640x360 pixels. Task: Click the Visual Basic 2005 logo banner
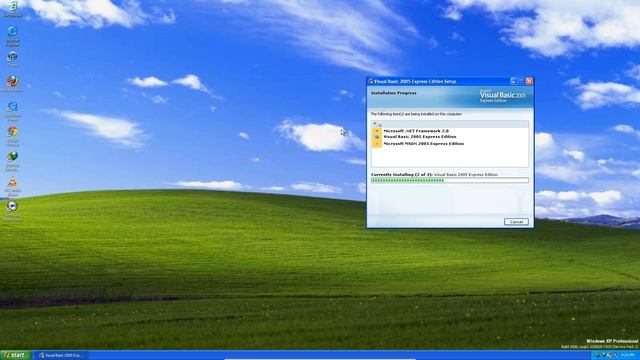coord(503,96)
